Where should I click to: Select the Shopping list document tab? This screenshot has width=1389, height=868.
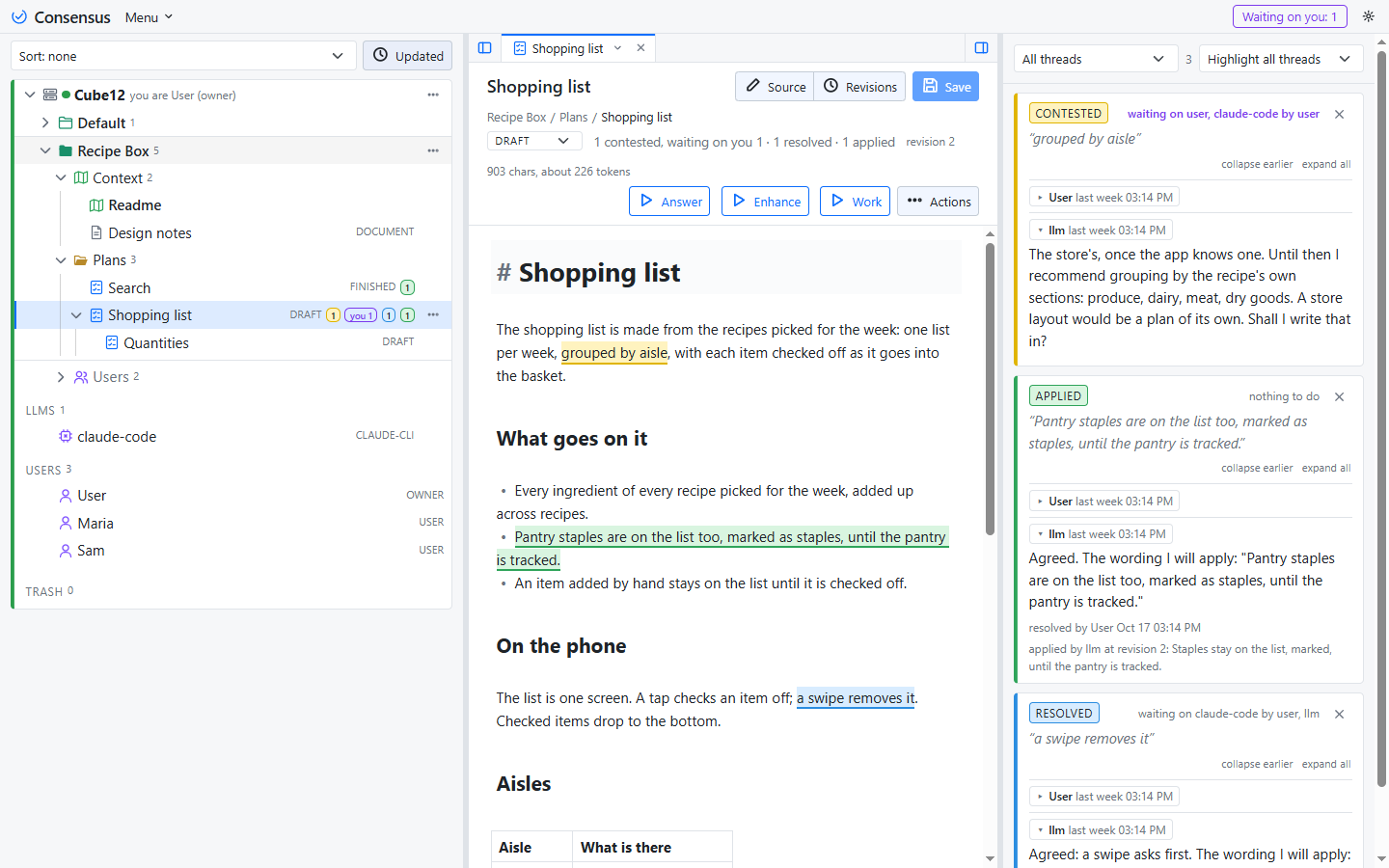pyautogui.click(x=567, y=48)
